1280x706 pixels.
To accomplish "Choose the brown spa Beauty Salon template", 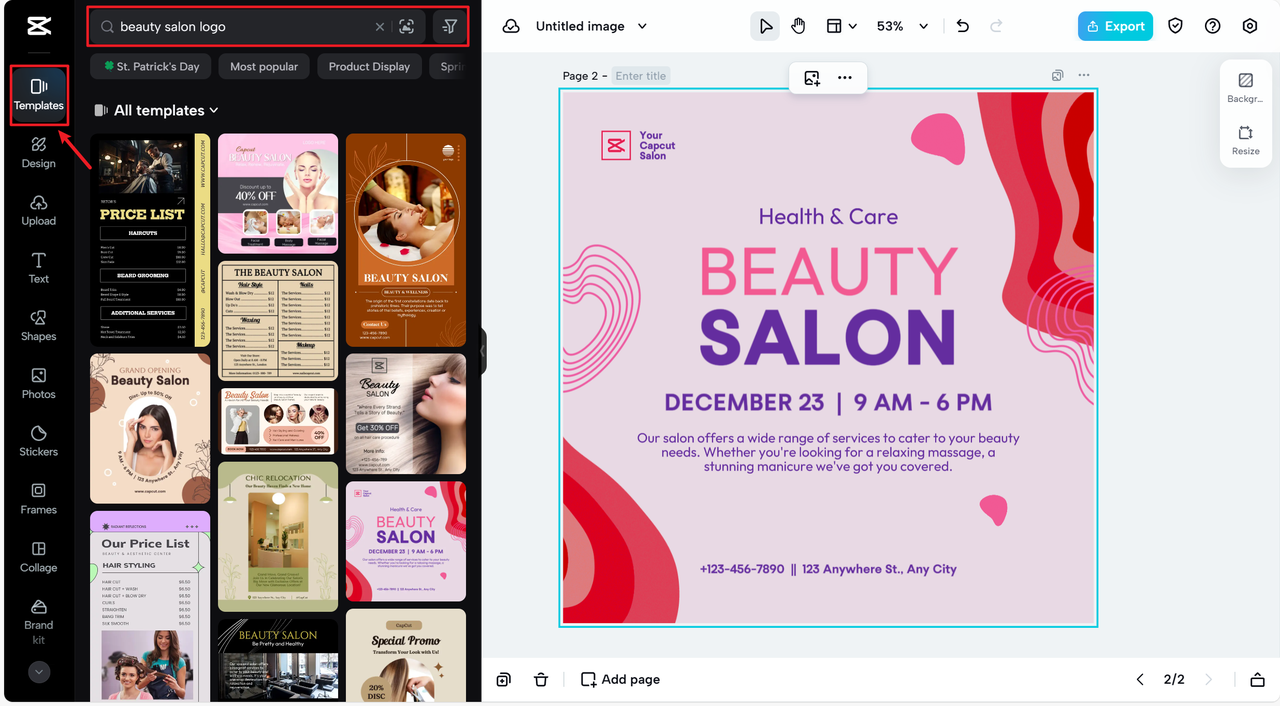I will click(406, 240).
